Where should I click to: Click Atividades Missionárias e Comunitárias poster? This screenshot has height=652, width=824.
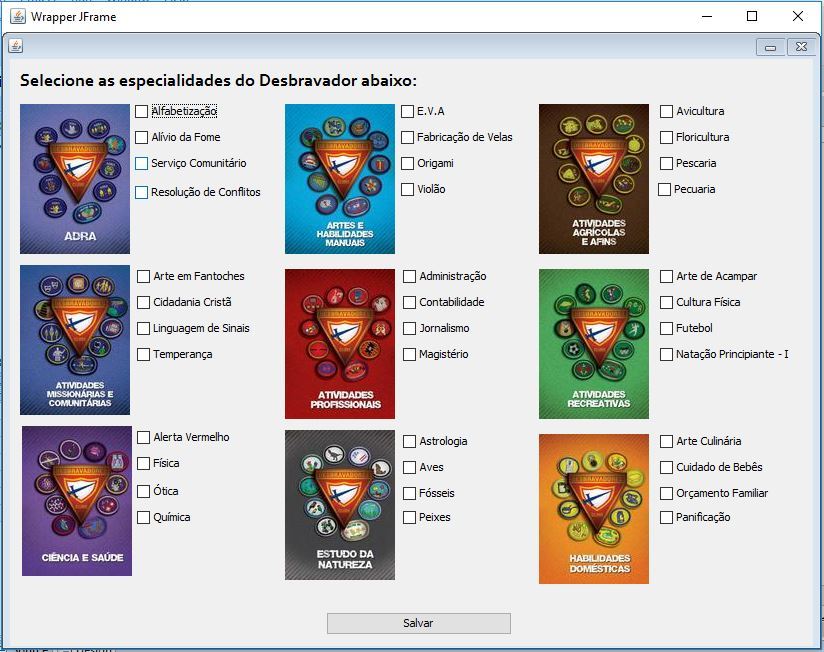75,340
